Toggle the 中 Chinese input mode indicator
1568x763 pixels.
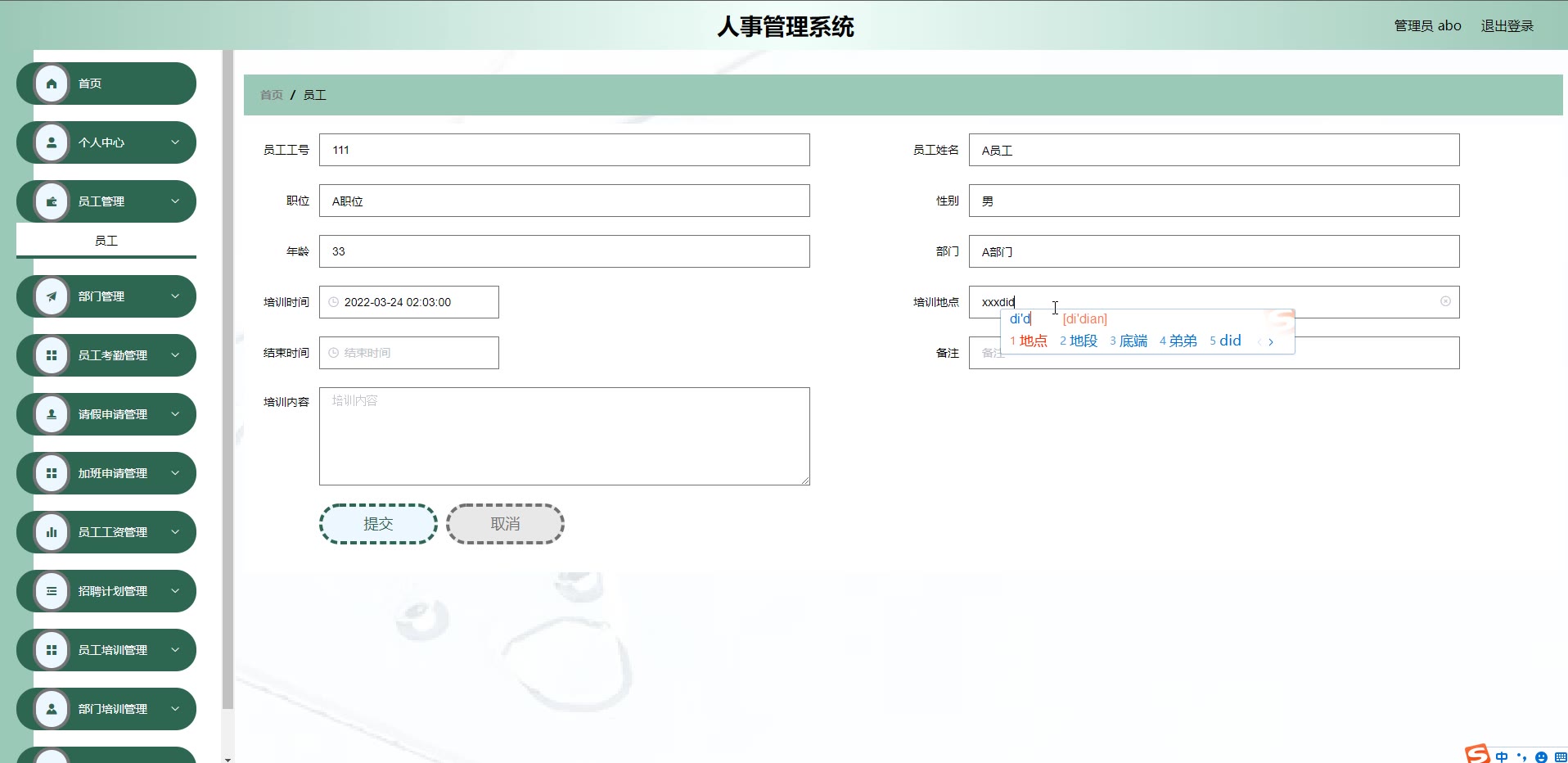(1501, 756)
